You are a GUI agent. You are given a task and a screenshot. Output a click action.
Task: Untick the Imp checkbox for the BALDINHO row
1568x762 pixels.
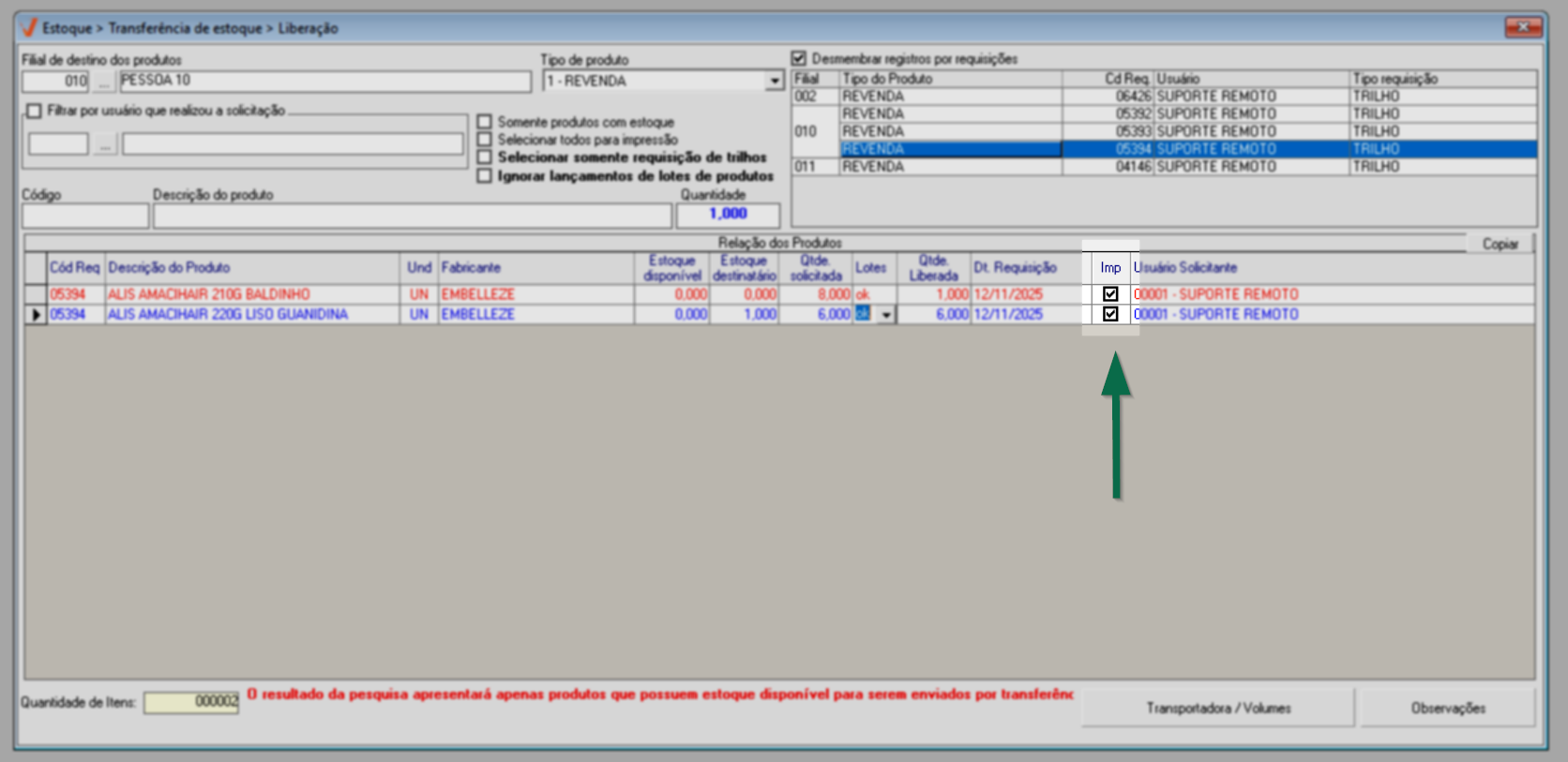[1110, 294]
